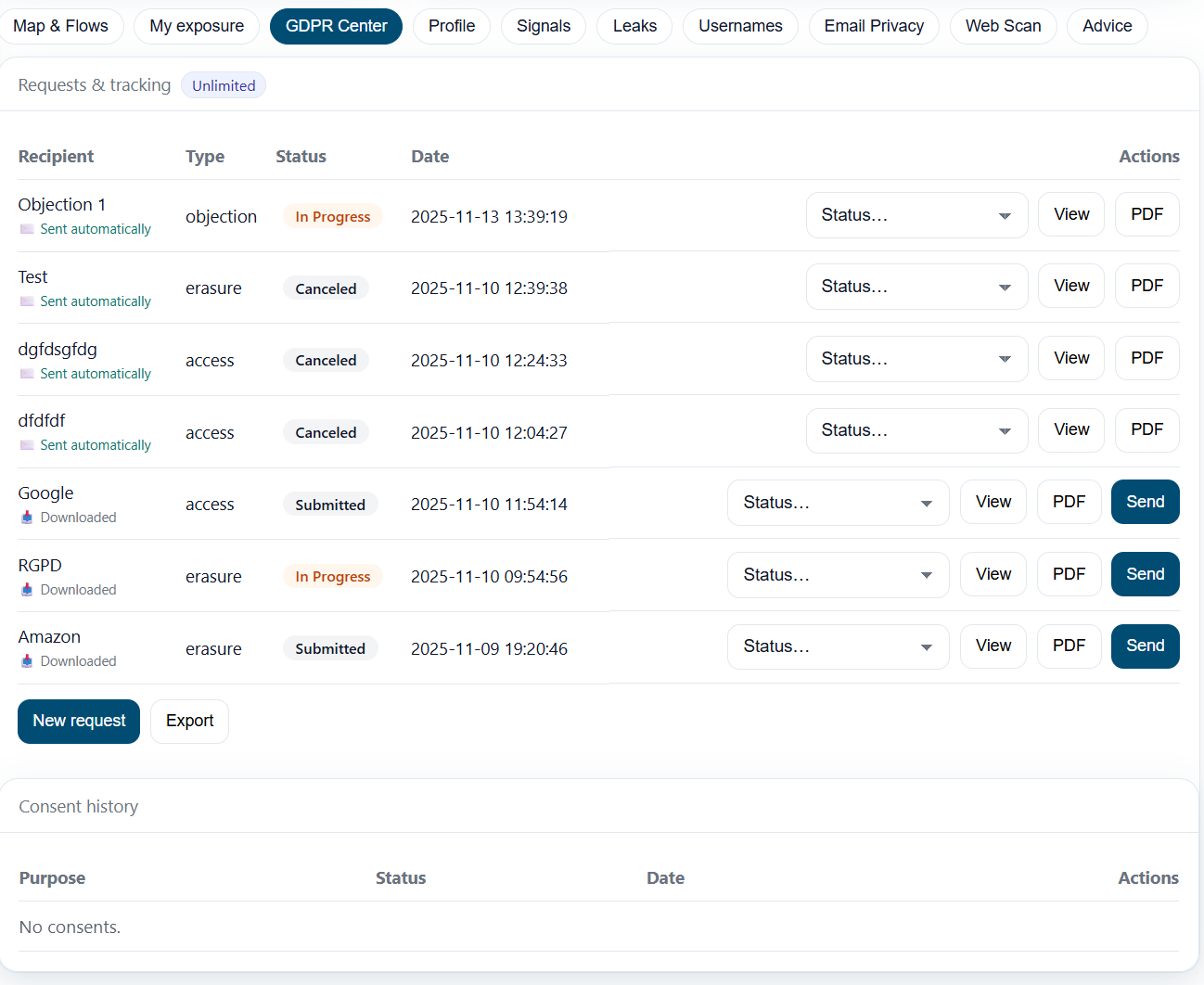Click the Unlimited plan badge

(224, 85)
